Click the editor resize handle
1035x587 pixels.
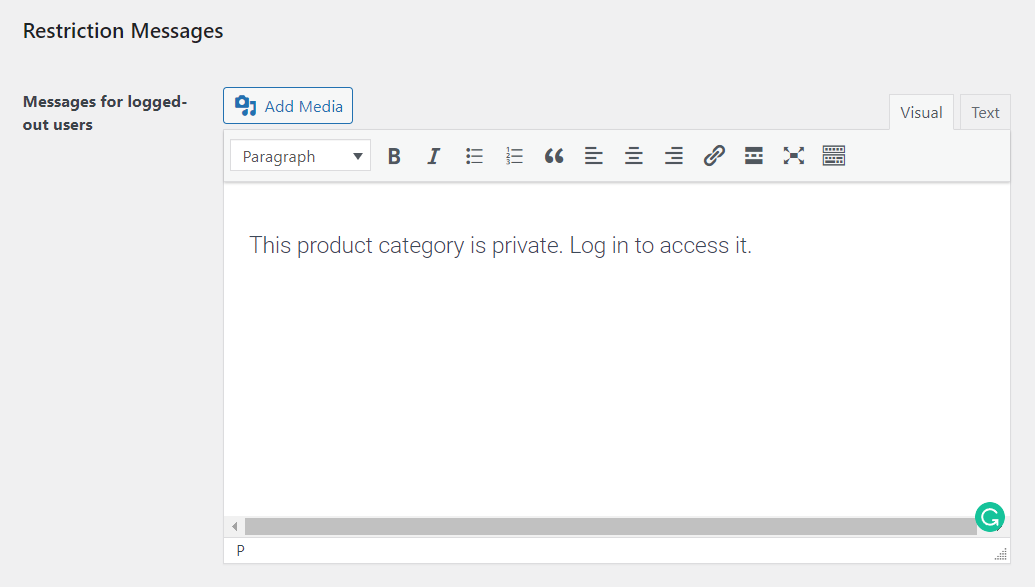pos(1001,554)
